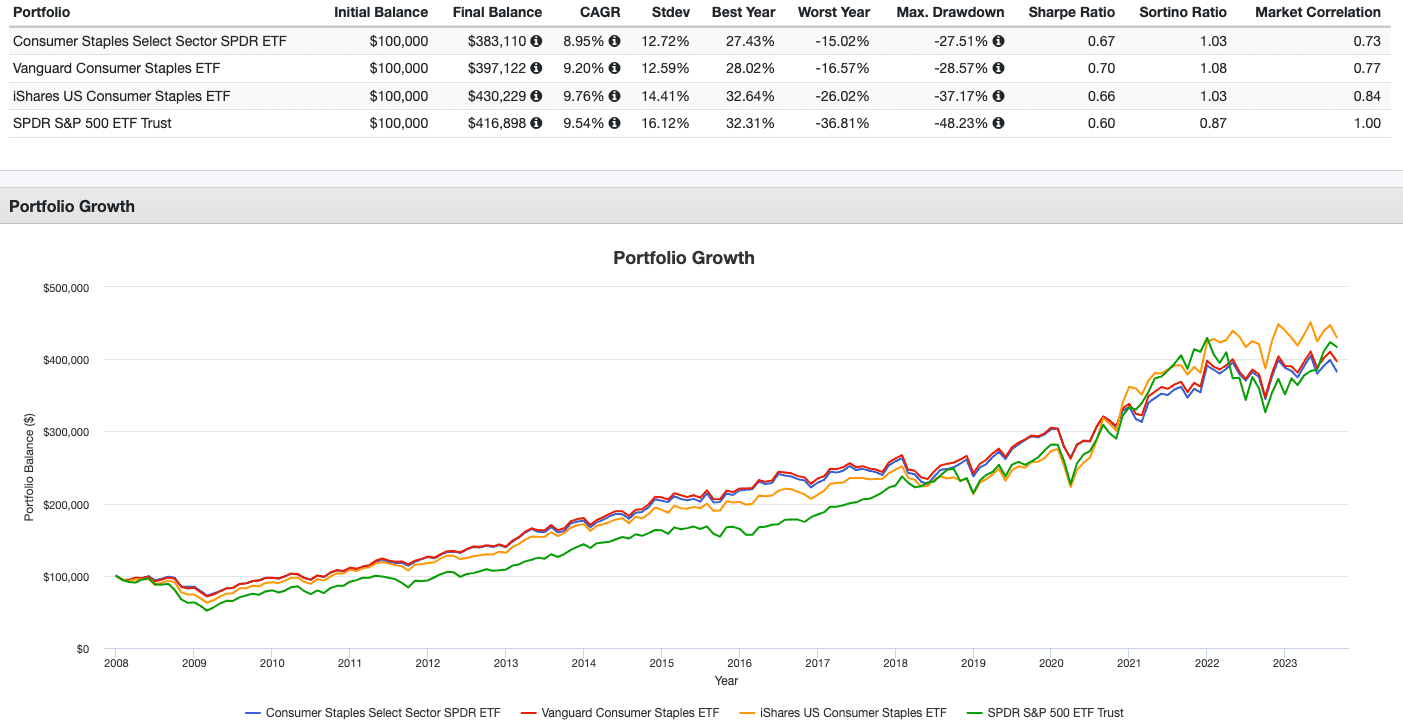1403x727 pixels.
Task: Toggle Consumer Staples Select Sector SPDR ETF legend entry
Action: coord(373,713)
